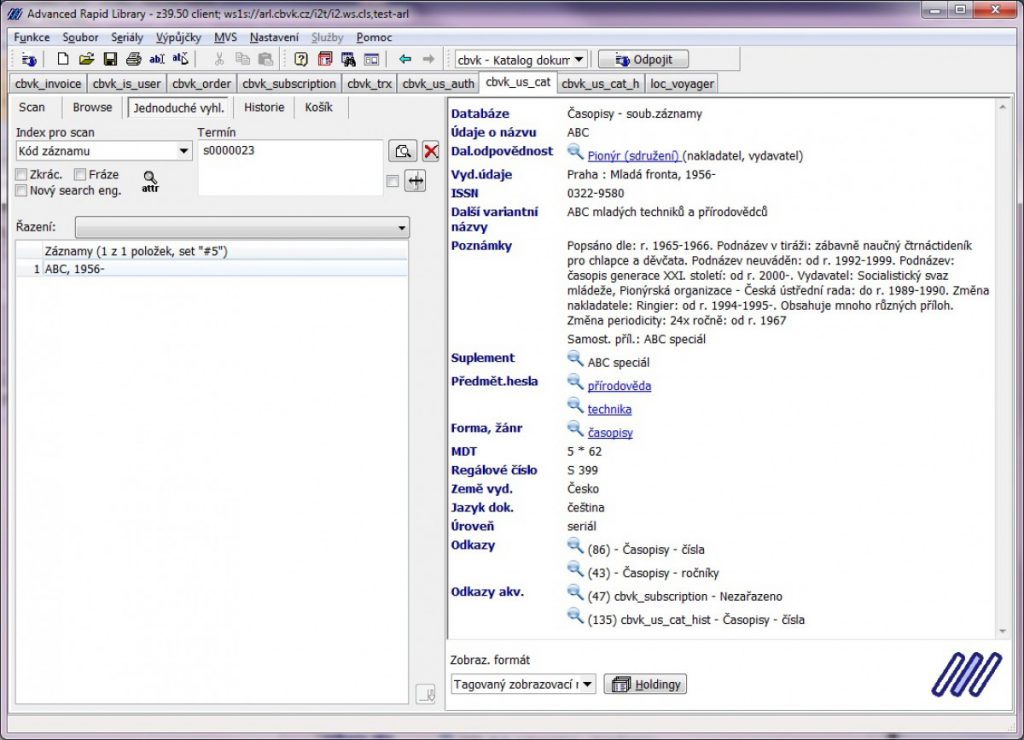Click the open folder toolbar icon
Image resolution: width=1024 pixels, height=740 pixels.
[86, 60]
